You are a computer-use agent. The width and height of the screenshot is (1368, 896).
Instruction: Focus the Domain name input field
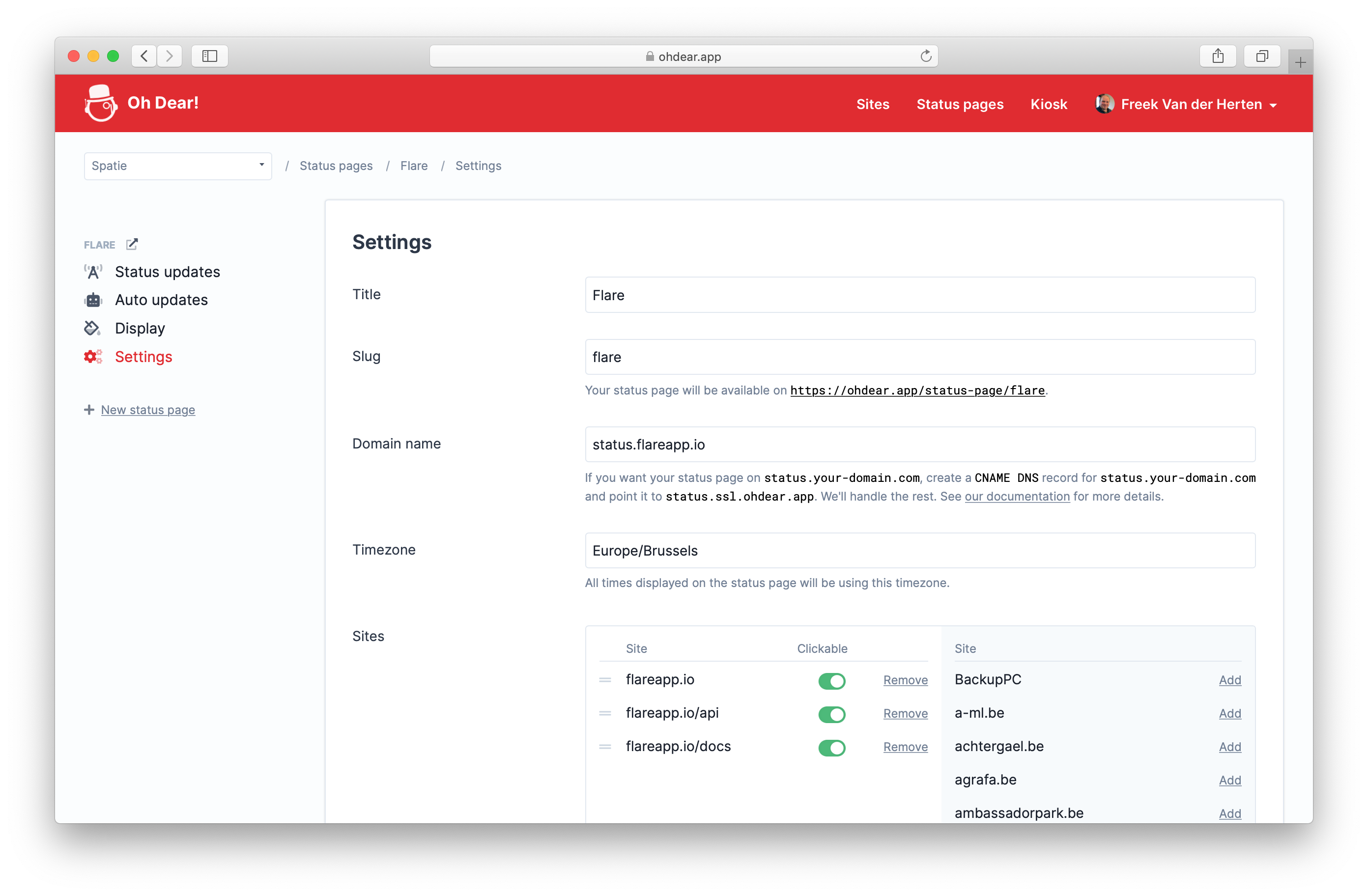click(x=920, y=444)
